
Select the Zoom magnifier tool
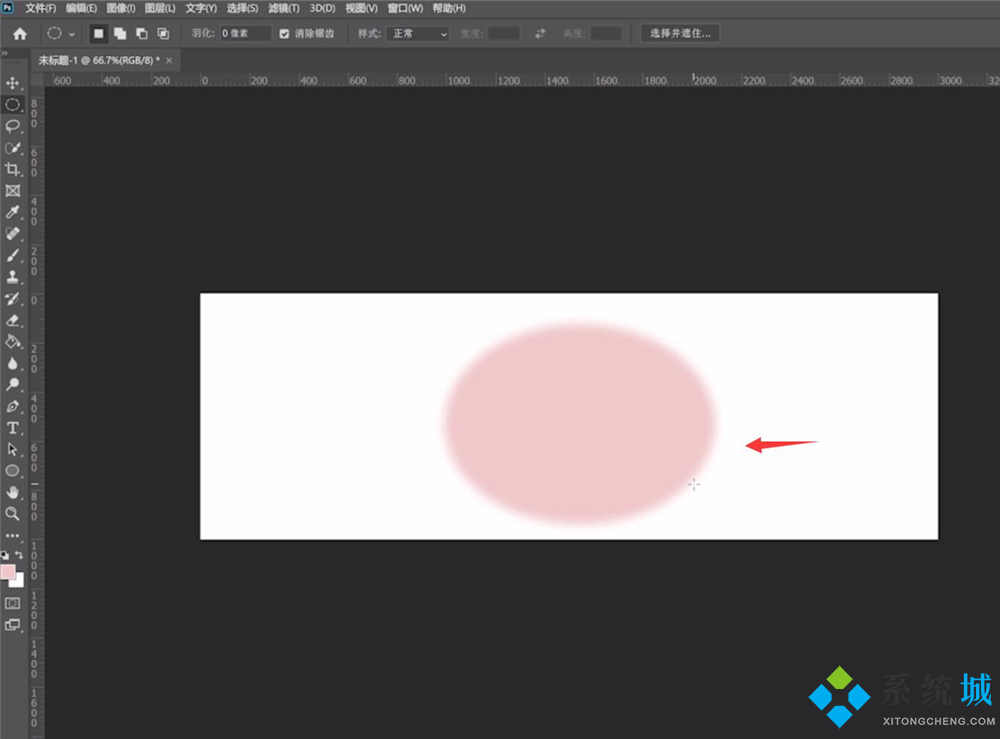coord(13,513)
